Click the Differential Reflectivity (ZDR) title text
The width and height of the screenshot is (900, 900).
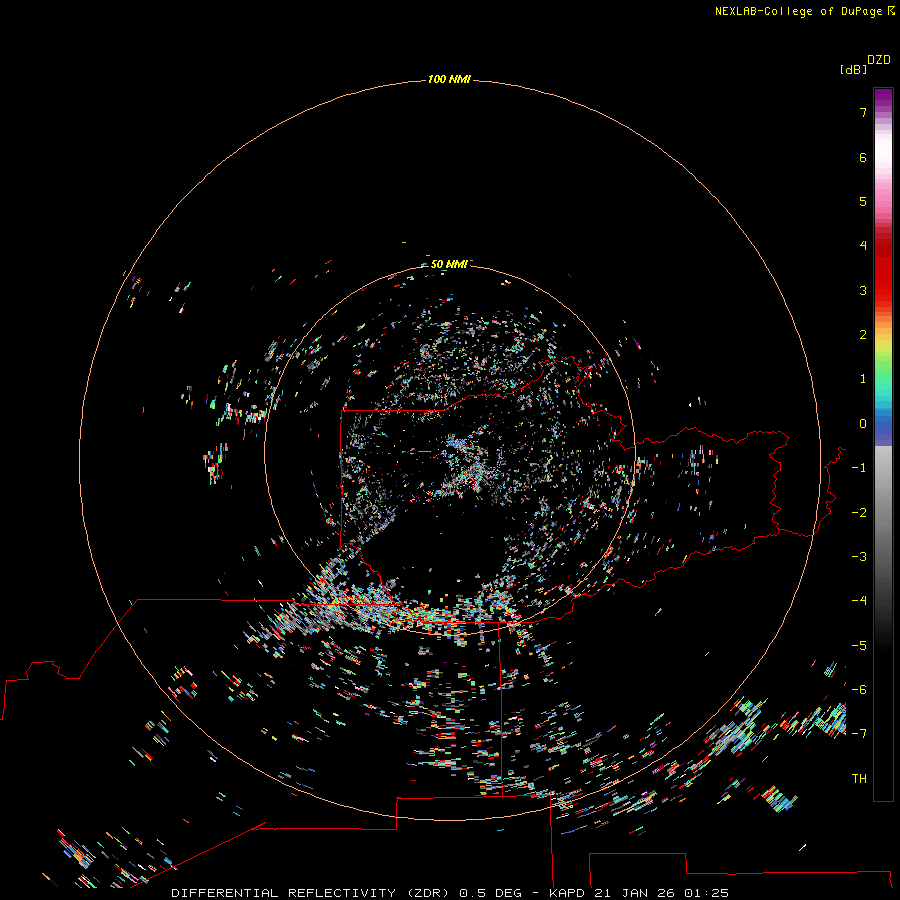310,893
